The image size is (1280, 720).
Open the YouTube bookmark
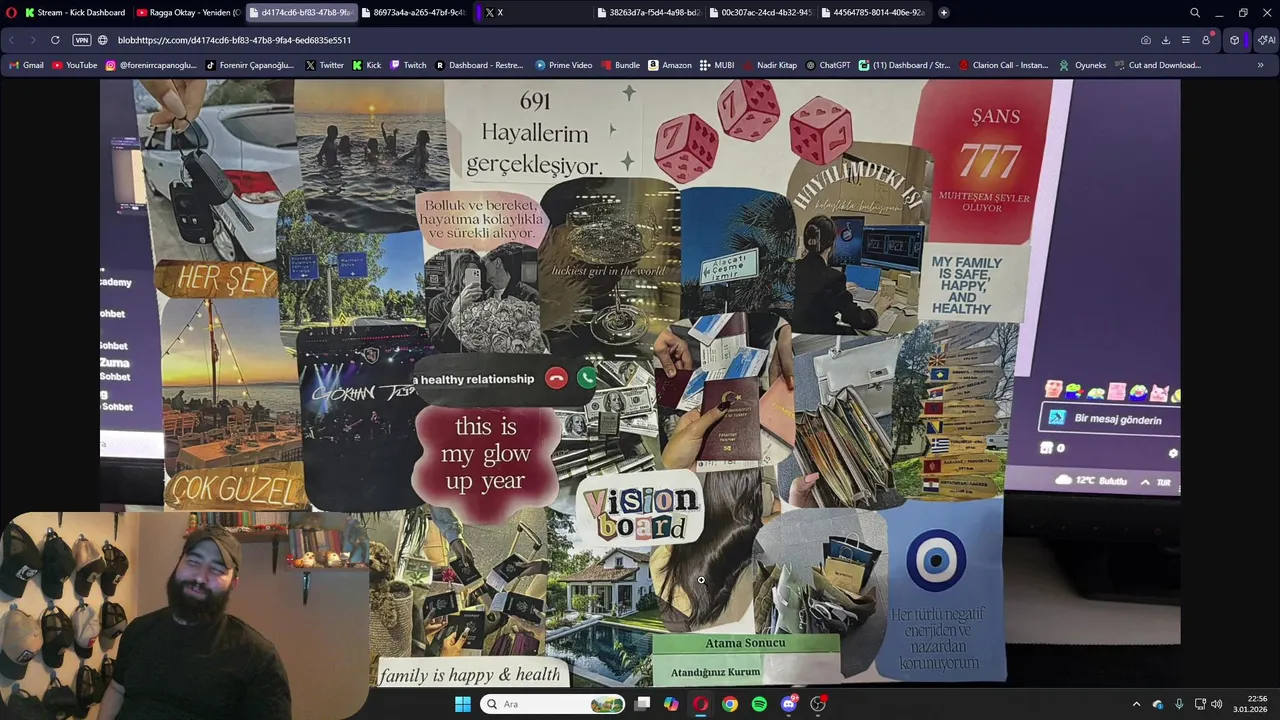point(75,65)
